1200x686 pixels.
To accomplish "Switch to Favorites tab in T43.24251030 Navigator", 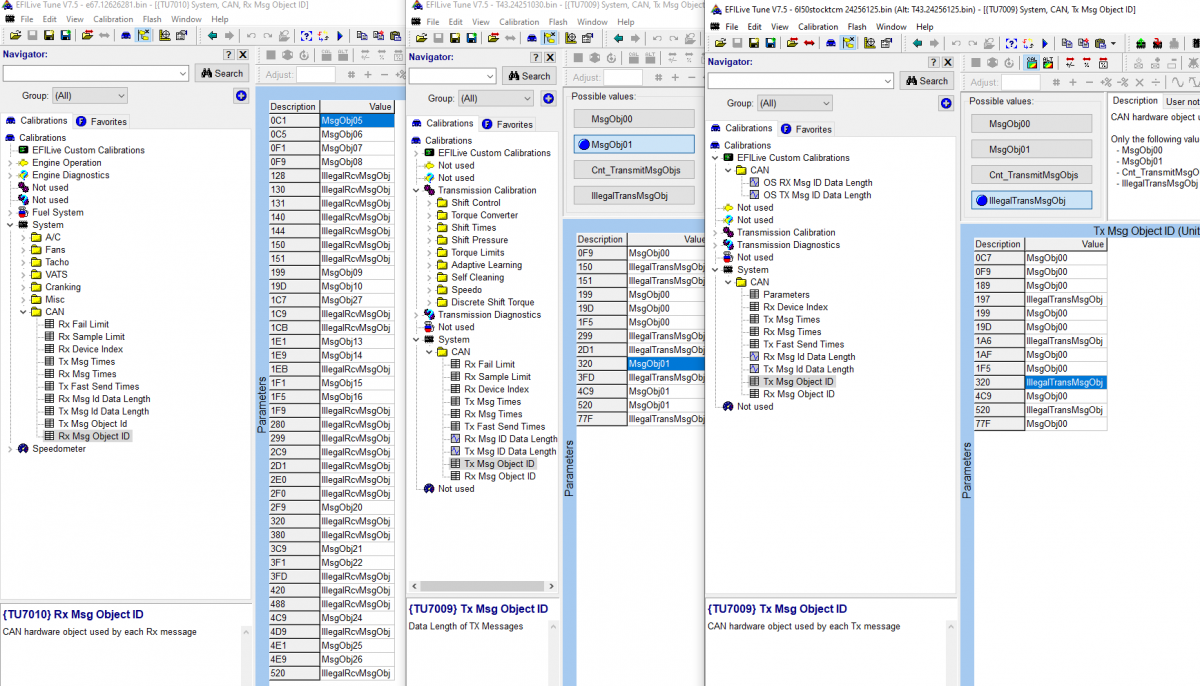I will pyautogui.click(x=508, y=124).
